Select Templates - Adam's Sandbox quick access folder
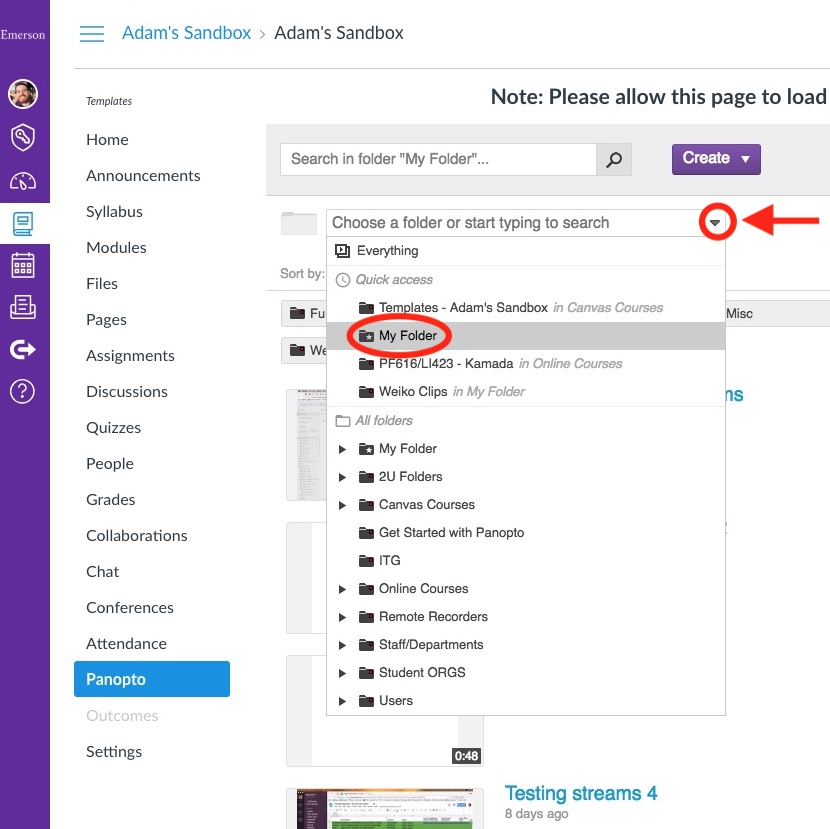The image size is (830, 829). (526, 308)
